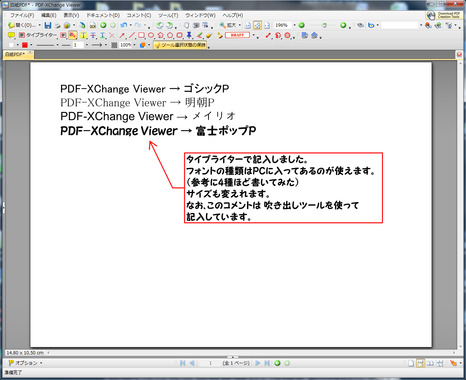
Task: Select the strikeout text tool
Action: coord(93,35)
